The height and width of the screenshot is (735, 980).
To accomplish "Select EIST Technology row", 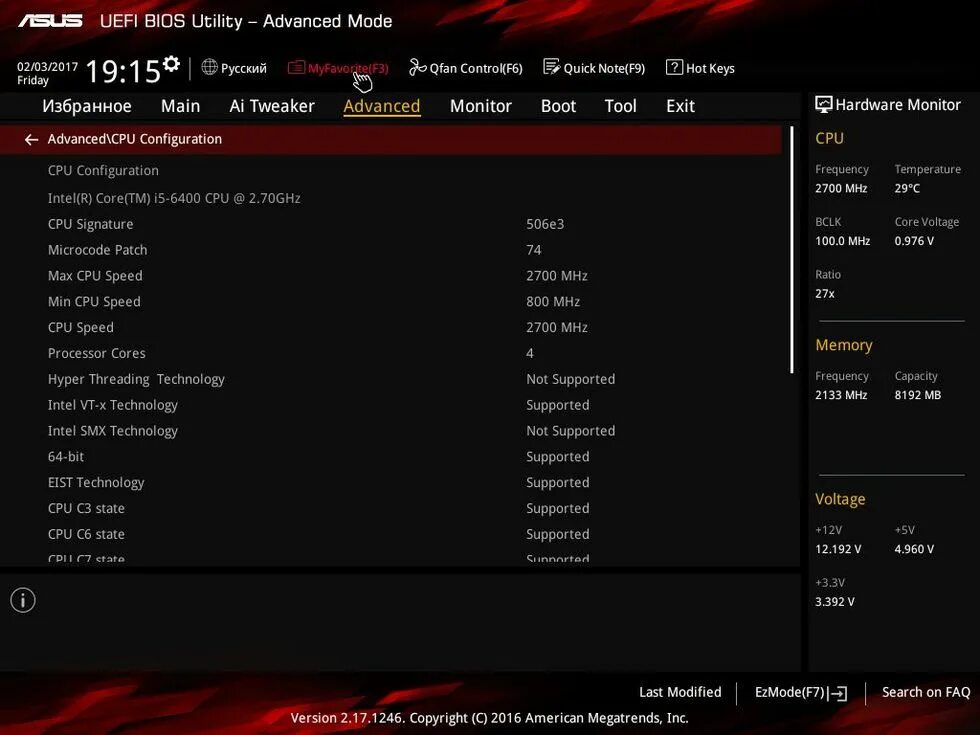I will 391,482.
